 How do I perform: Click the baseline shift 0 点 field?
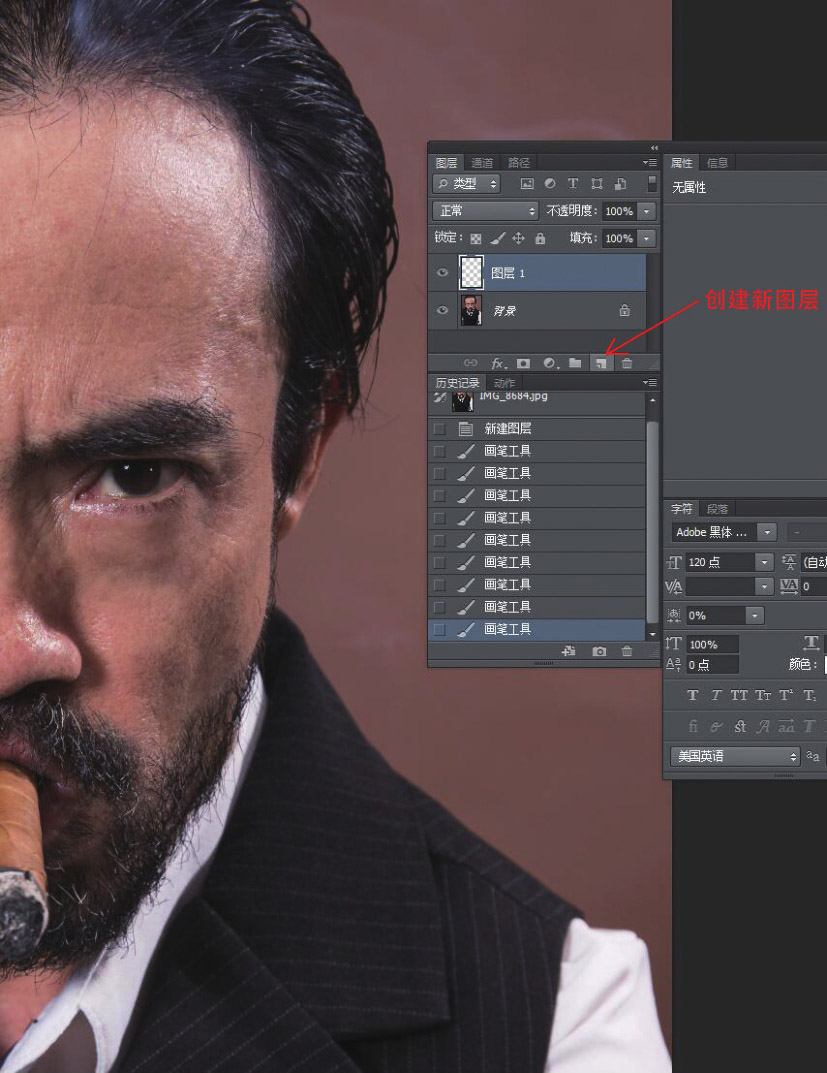click(712, 664)
